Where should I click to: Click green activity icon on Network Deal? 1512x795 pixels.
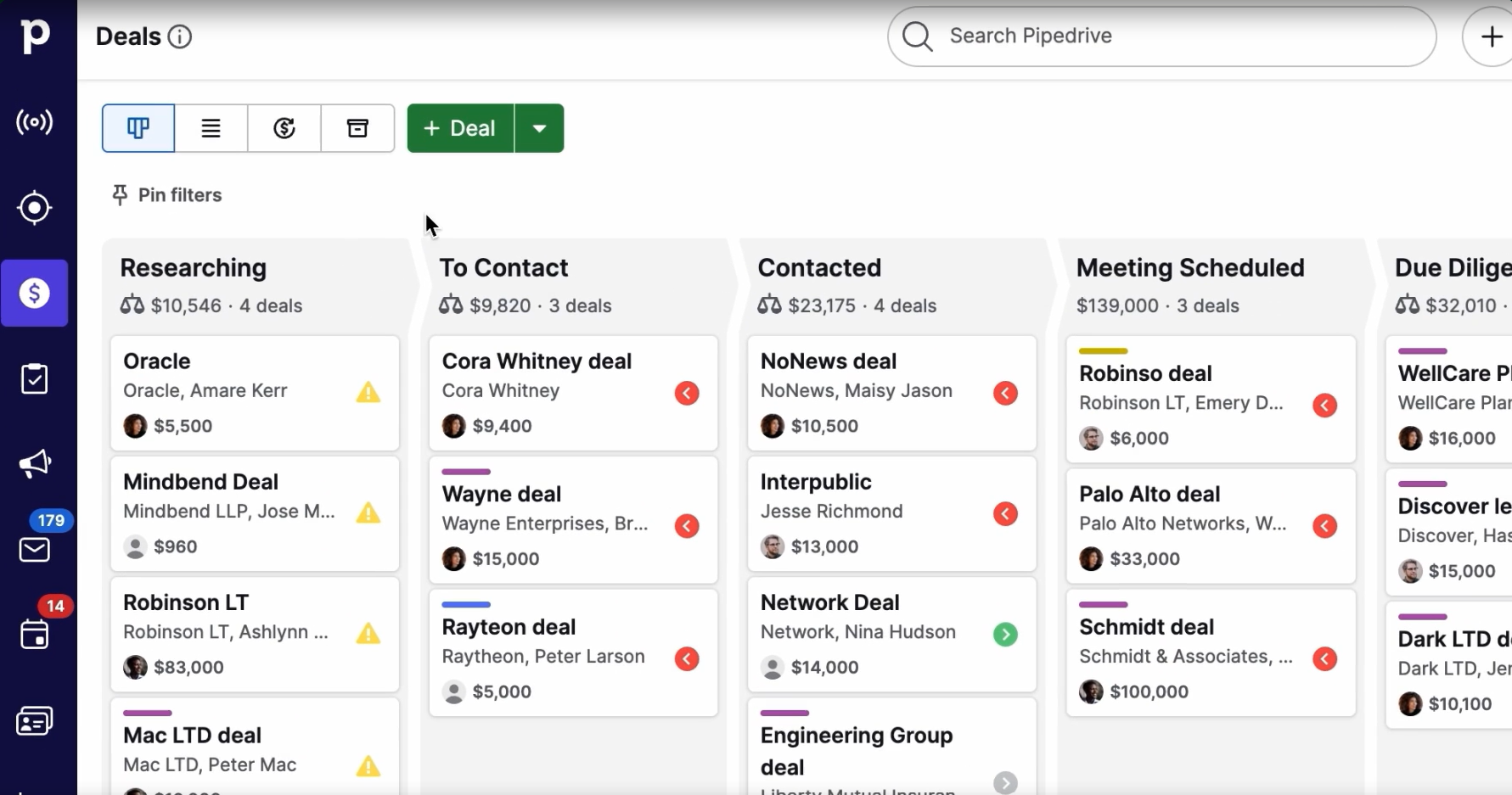[1005, 634]
